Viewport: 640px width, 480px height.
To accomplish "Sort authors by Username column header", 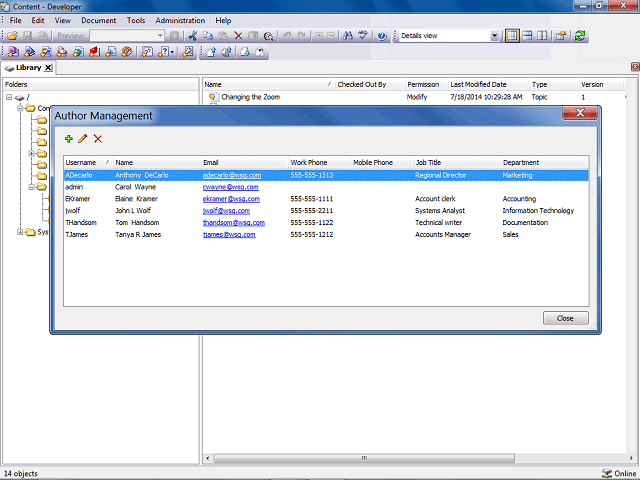I will pyautogui.click(x=88, y=162).
